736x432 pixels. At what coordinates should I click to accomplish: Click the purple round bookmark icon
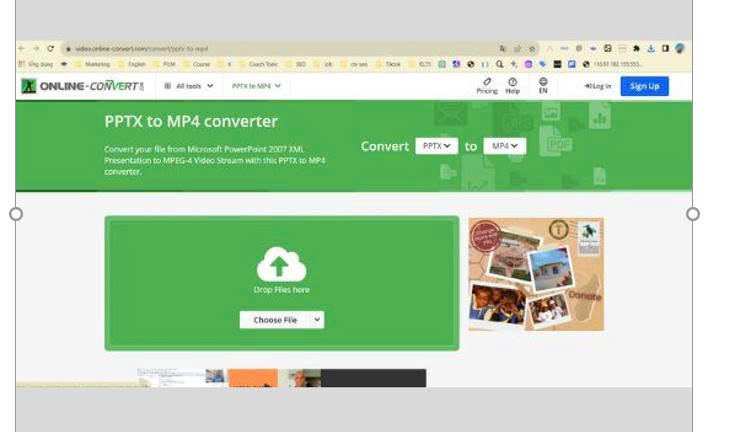[529, 64]
